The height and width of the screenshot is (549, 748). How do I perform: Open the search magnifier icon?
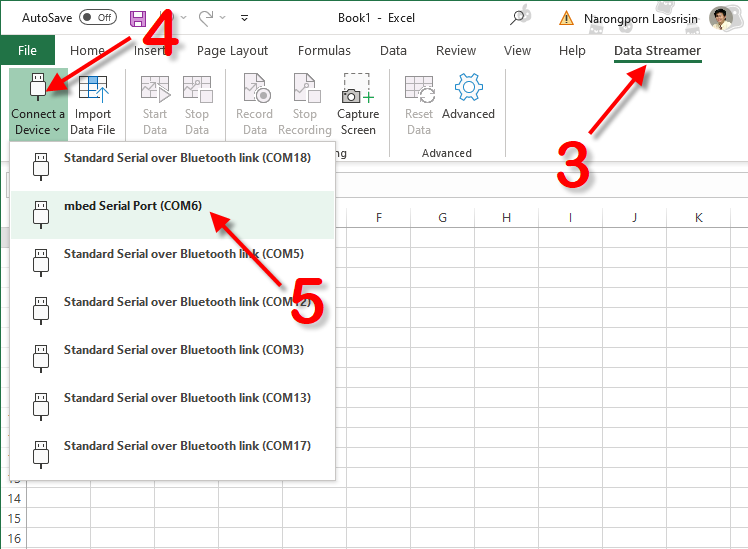[517, 18]
